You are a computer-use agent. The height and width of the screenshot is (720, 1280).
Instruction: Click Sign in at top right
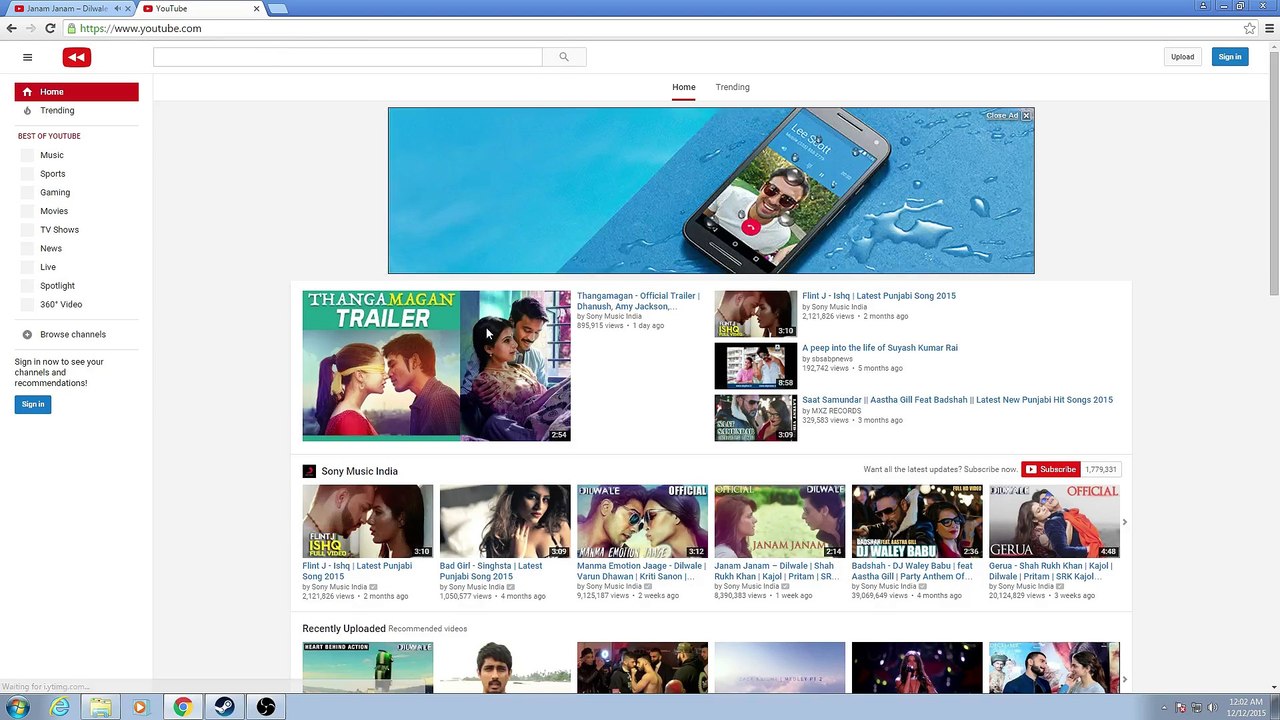[x=1230, y=57]
